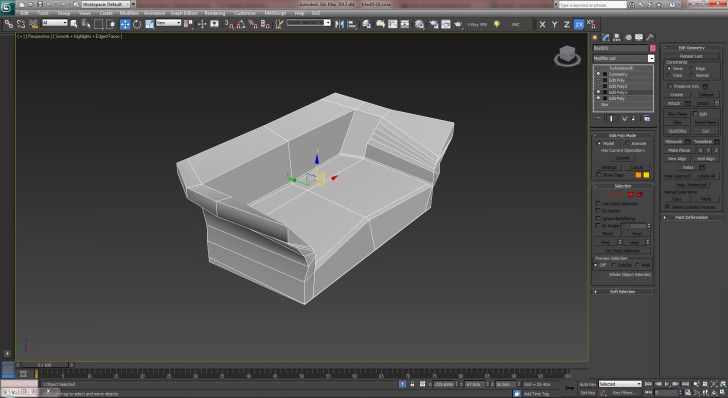
Task: Click the orange cage color swatch
Action: tap(638, 175)
